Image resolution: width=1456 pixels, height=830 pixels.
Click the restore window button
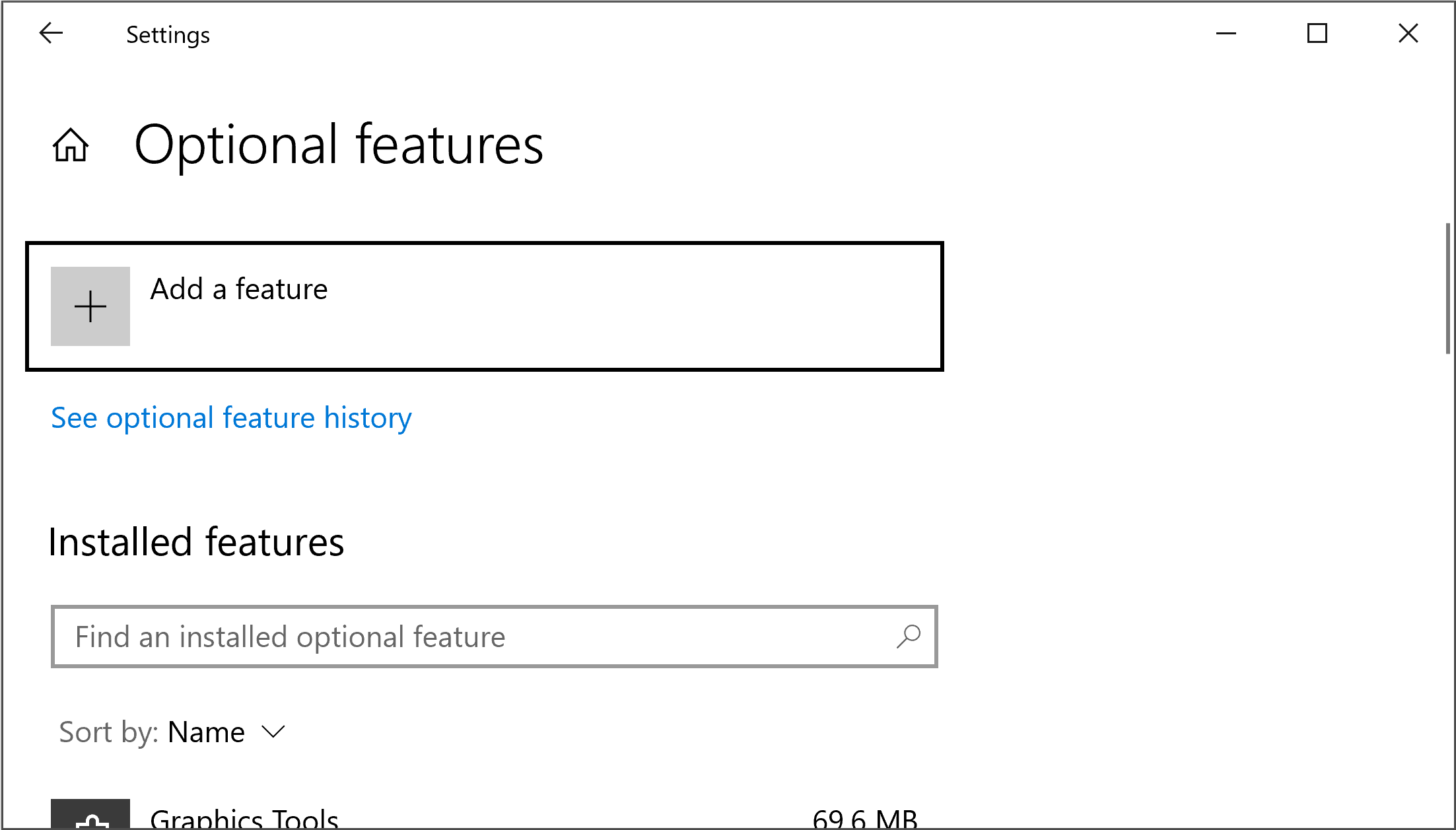coord(1317,33)
